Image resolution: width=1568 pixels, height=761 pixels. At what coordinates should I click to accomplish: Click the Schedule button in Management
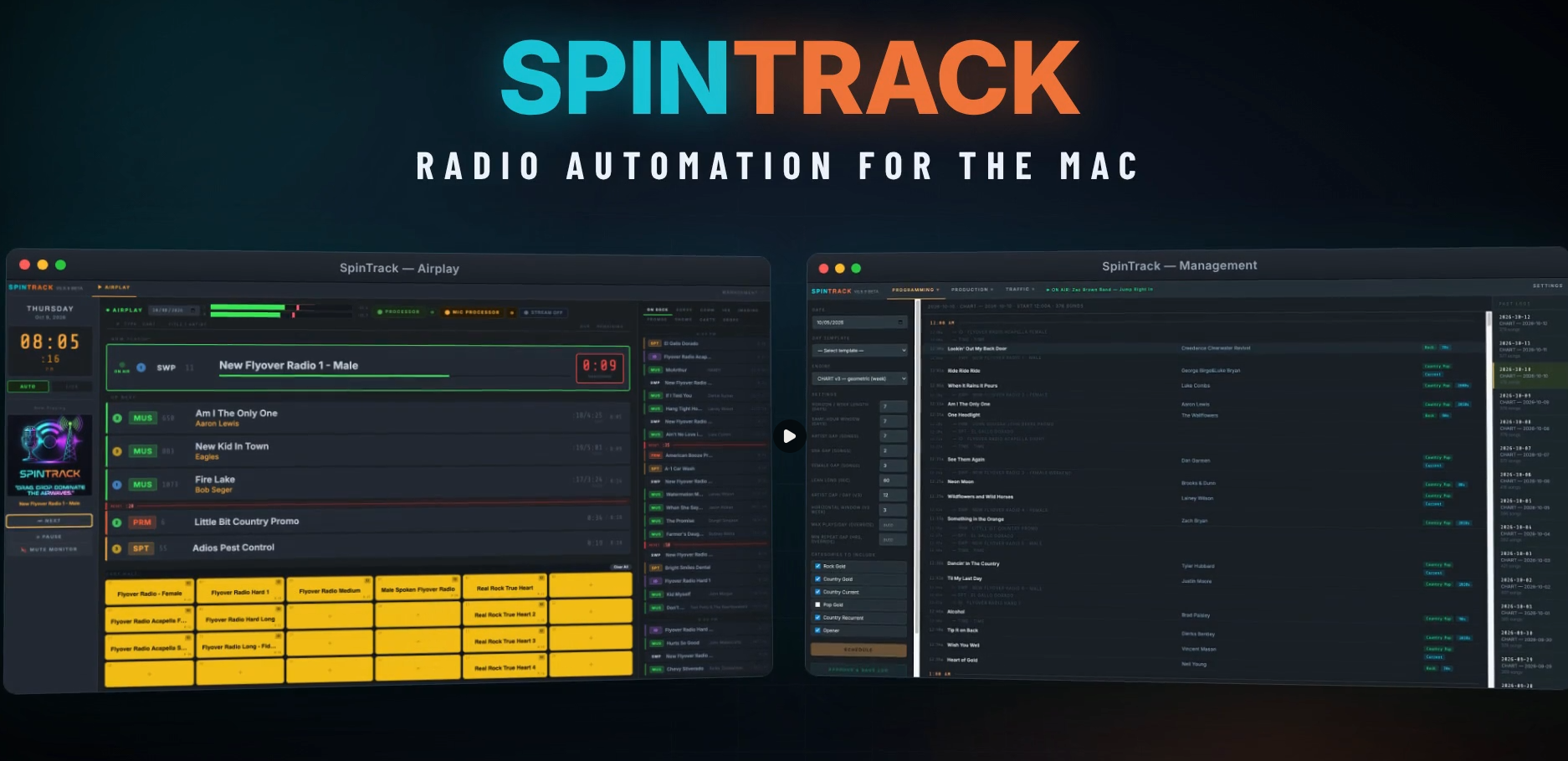pos(858,650)
